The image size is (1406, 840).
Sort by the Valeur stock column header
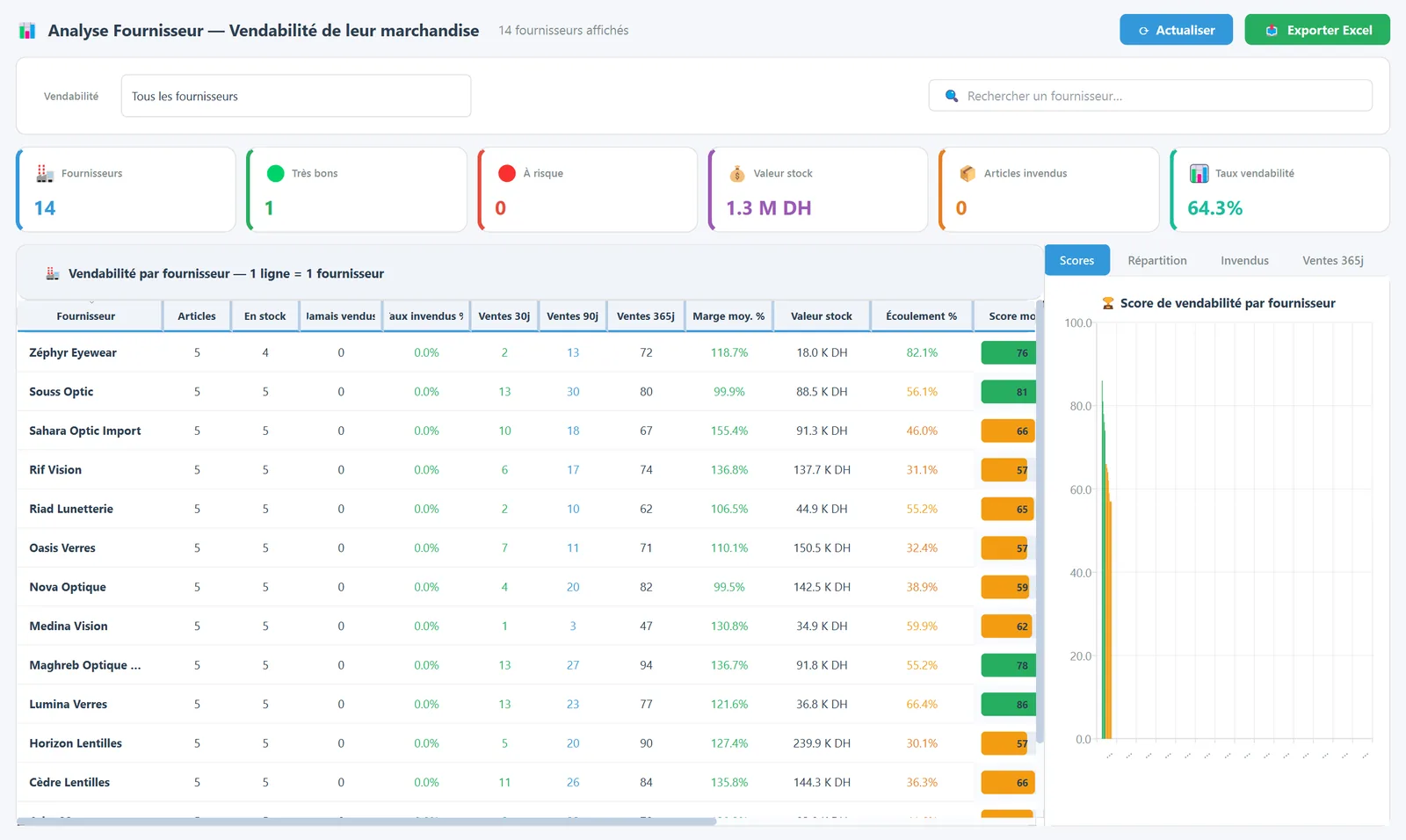[x=822, y=316]
